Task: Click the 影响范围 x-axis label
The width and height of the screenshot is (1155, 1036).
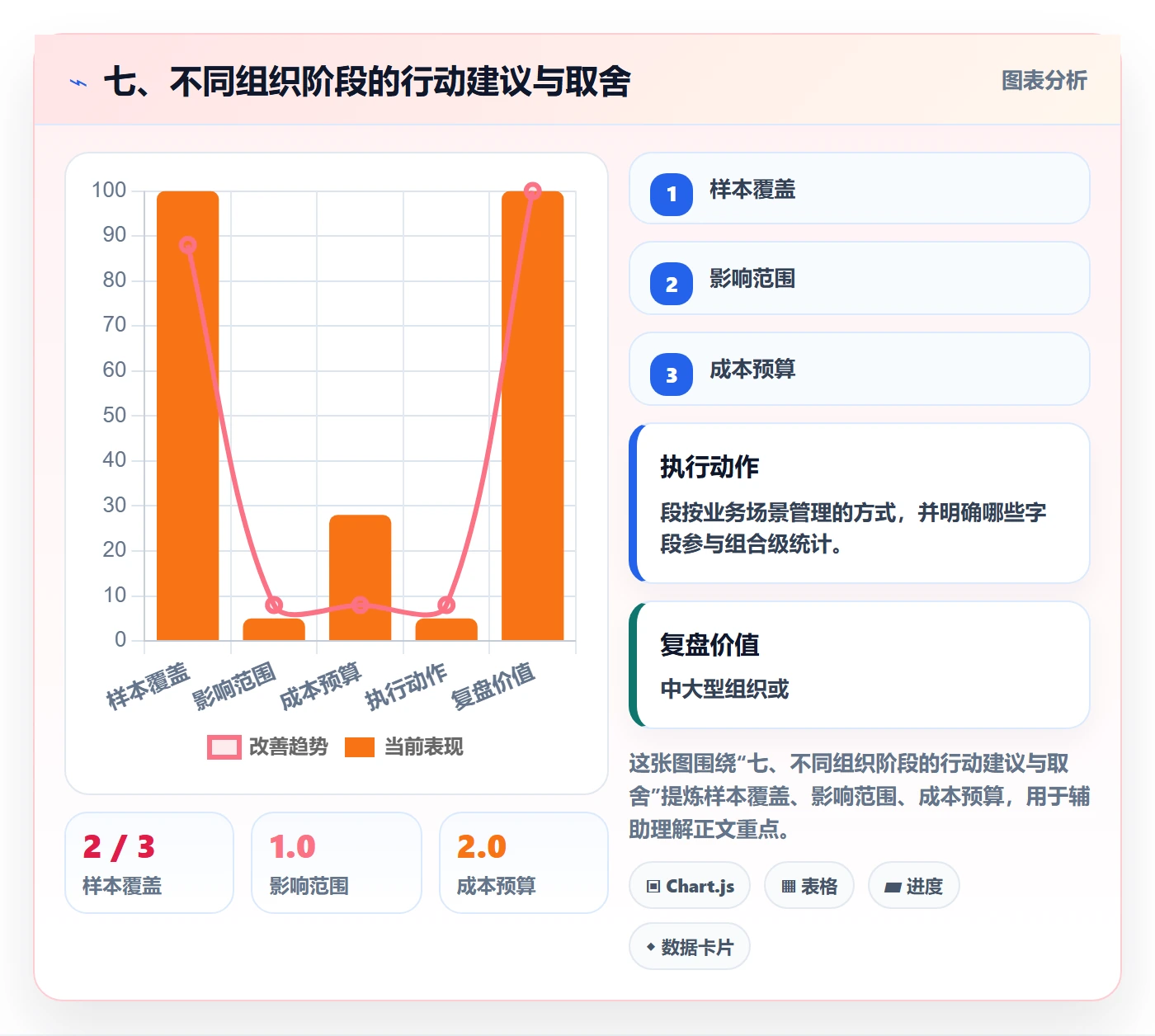Action: pyautogui.click(x=234, y=686)
